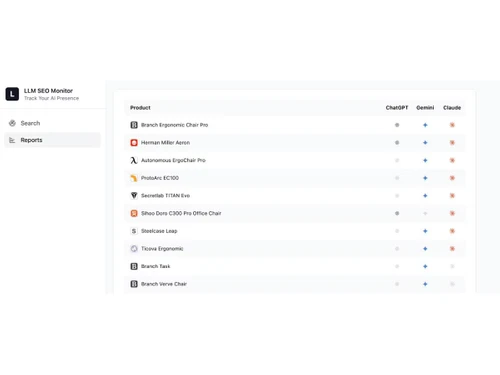This screenshot has height=375, width=500.
Task: Click Claude indicator for Sihoo Doro C300
Action: pos(452,213)
